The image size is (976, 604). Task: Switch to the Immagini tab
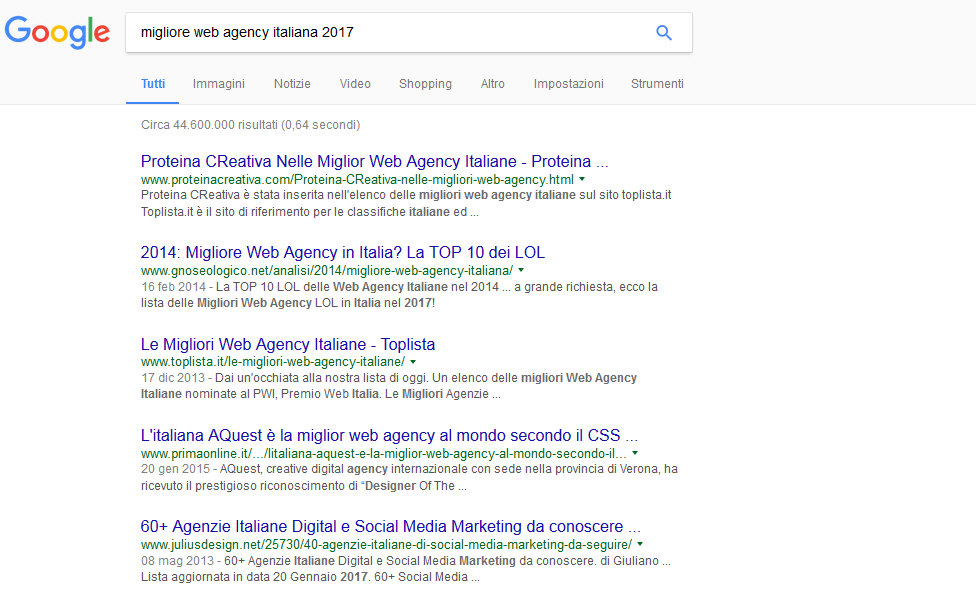click(x=218, y=84)
